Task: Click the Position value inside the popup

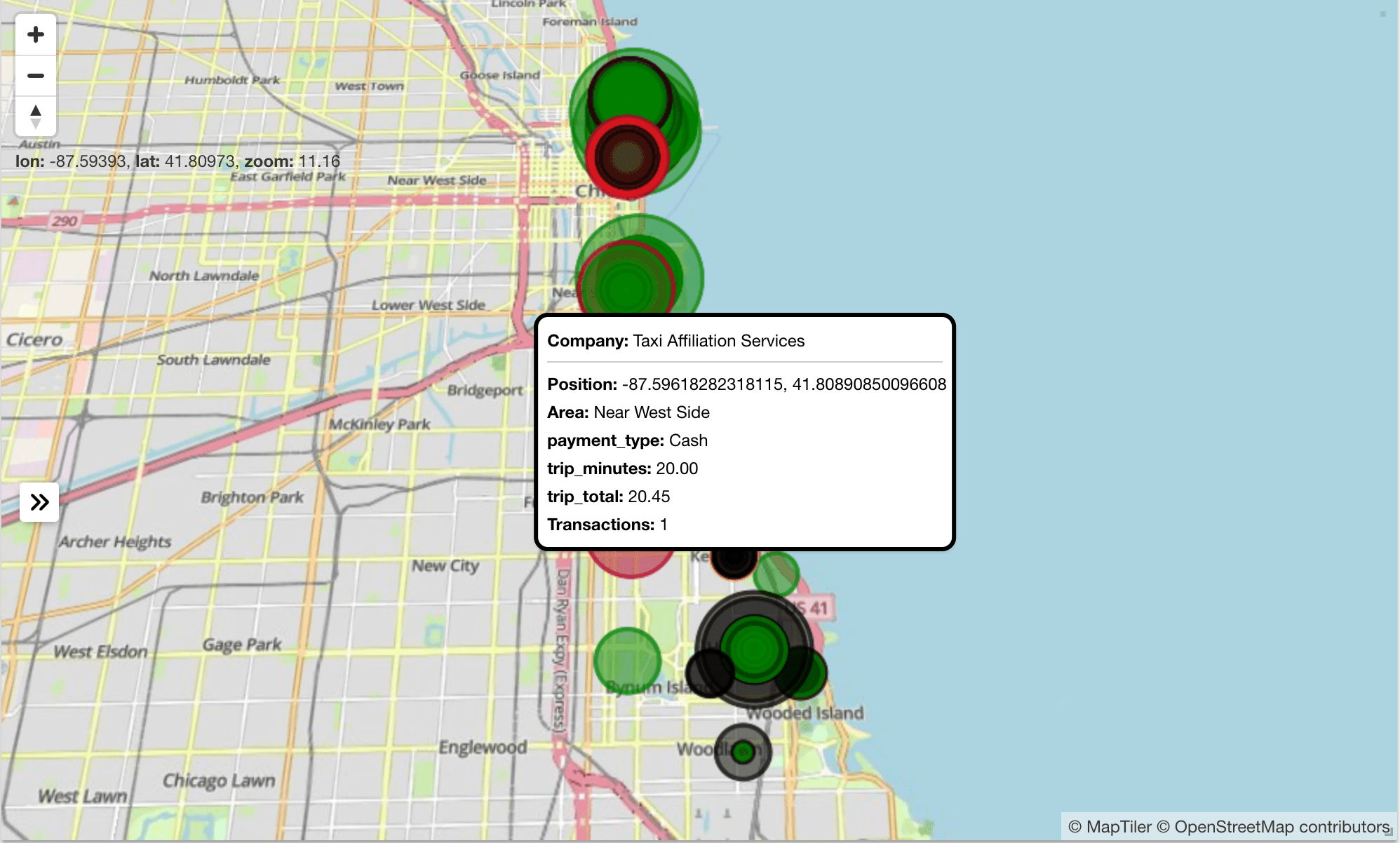Action: click(783, 384)
